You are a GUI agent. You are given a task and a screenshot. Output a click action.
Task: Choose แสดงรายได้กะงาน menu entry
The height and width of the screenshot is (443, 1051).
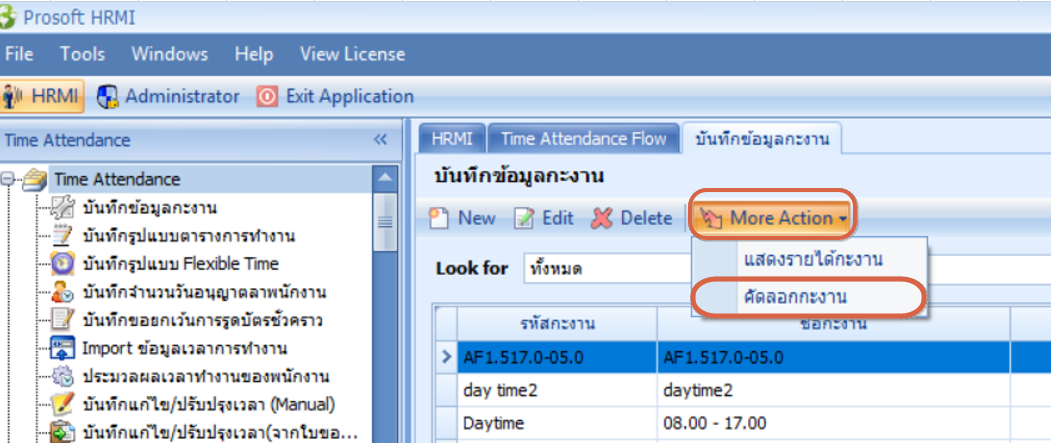point(809,259)
